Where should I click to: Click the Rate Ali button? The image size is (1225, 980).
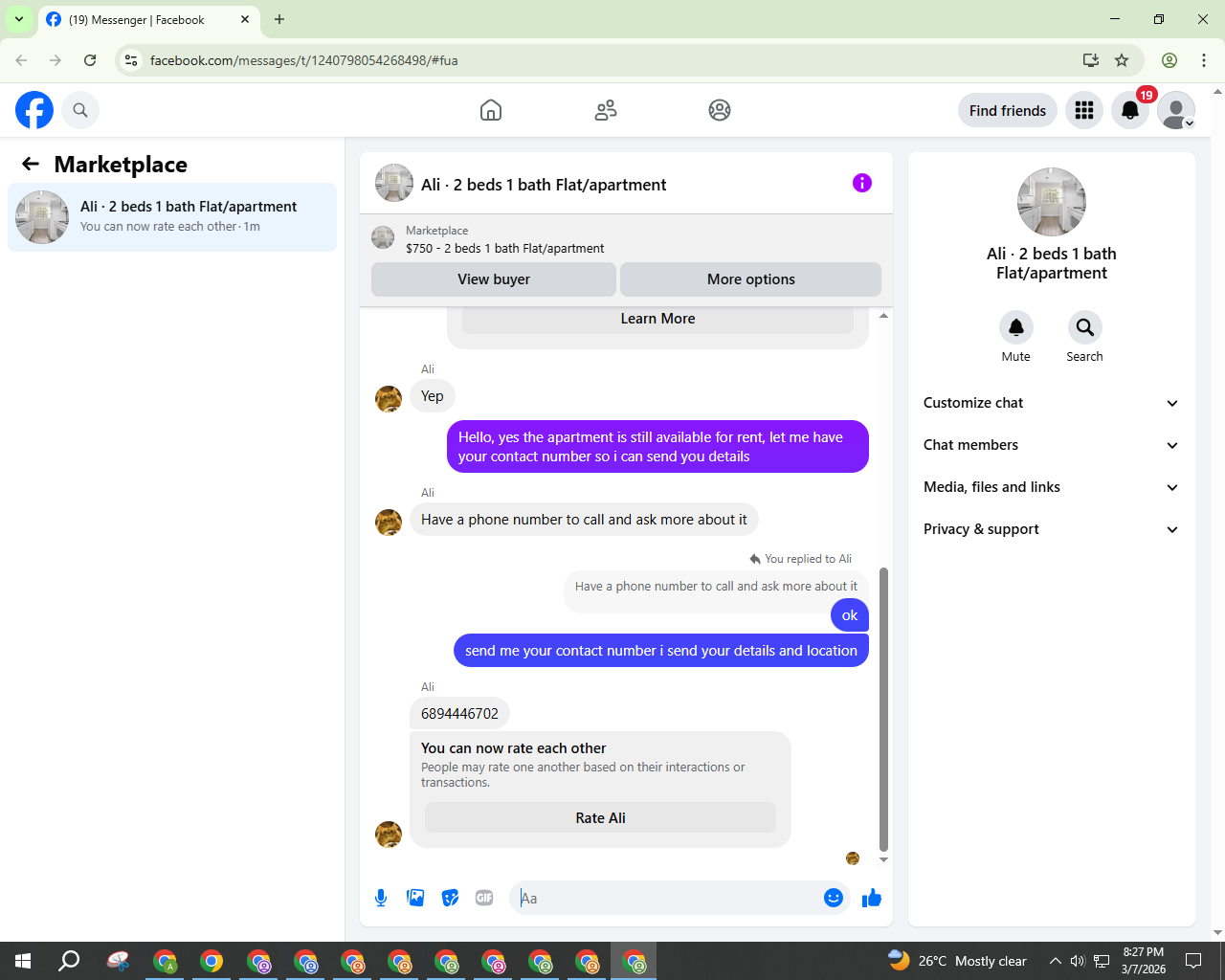tap(601, 818)
